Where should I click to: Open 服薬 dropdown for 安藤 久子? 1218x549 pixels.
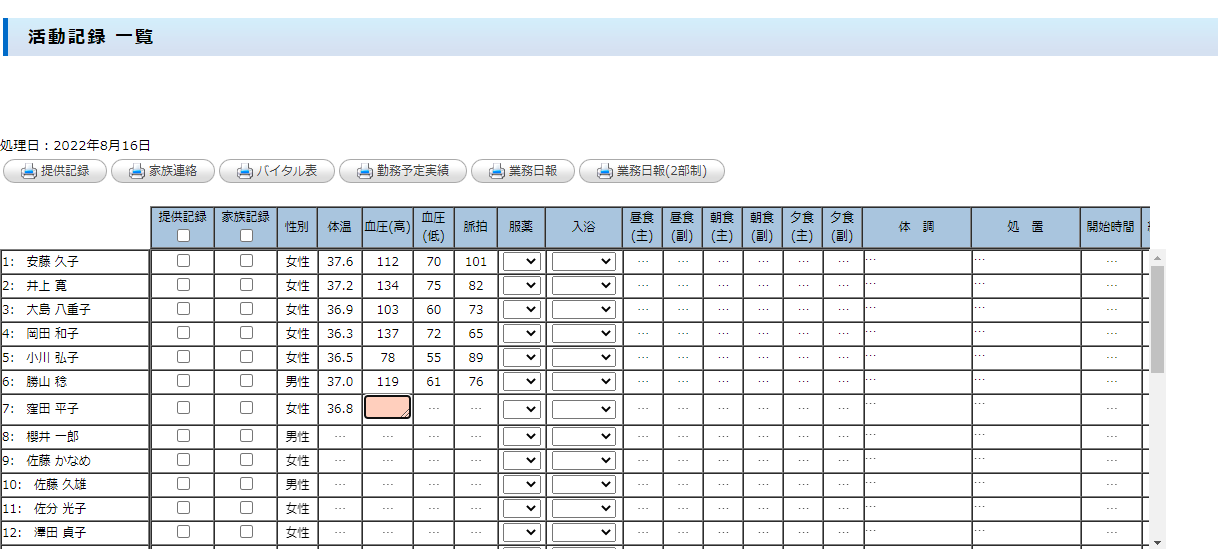click(x=522, y=261)
